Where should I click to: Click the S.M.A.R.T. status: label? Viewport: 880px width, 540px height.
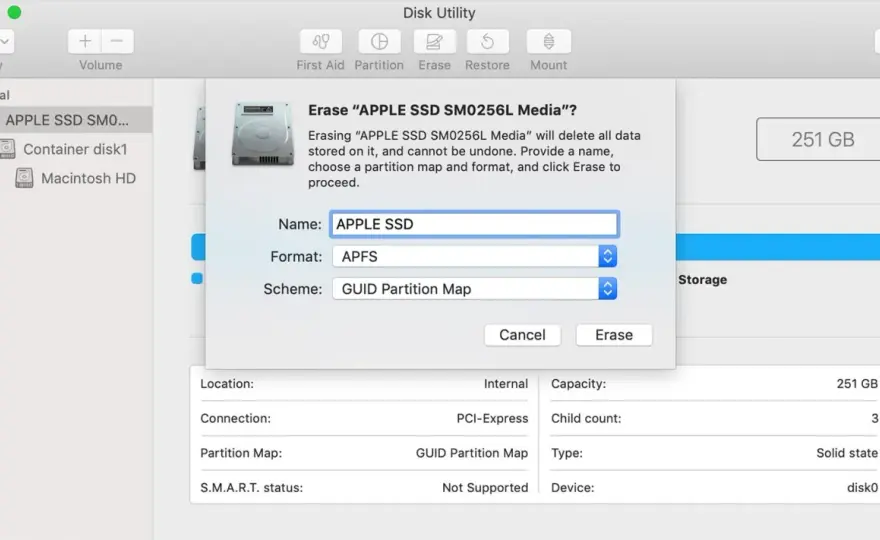coord(251,488)
